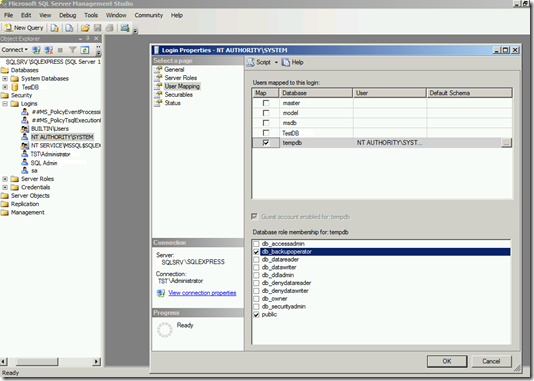Open the Community menu
The image size is (534, 381).
pyautogui.click(x=149, y=15)
